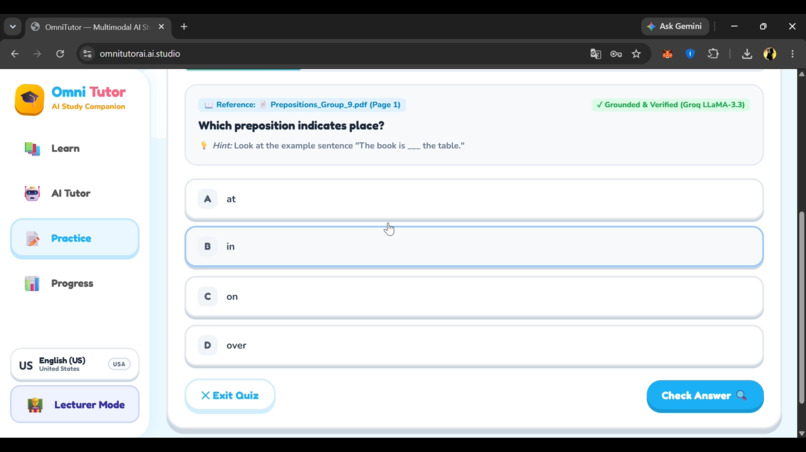Go back with the browser back arrow
The width and height of the screenshot is (806, 452).
click(14, 53)
